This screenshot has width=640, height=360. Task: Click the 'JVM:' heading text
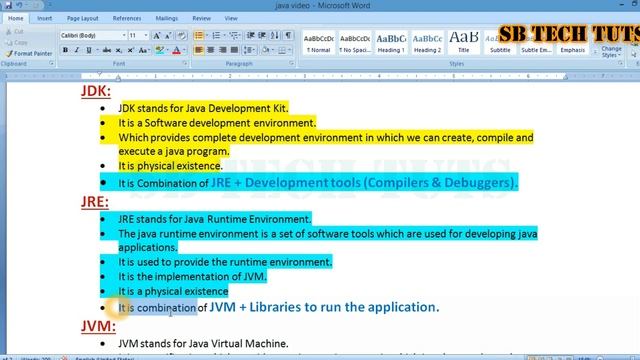98,326
